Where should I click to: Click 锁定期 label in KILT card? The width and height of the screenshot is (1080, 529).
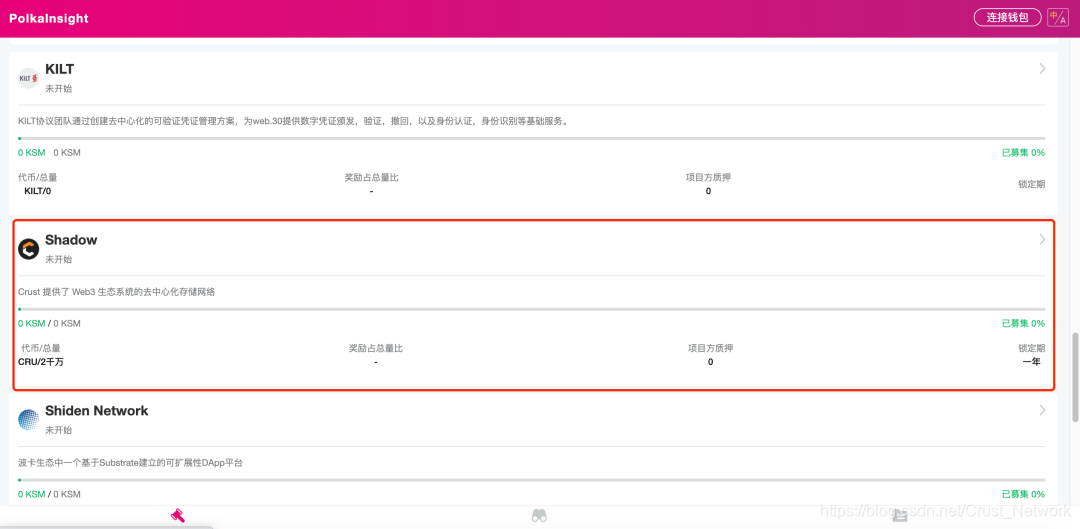pyautogui.click(x=1032, y=184)
